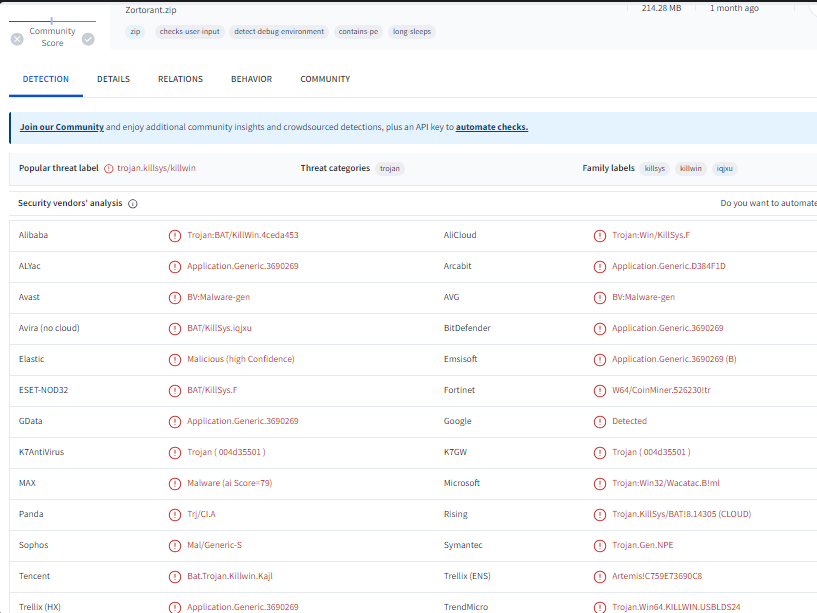Click the Community Score indicator bar
The width and height of the screenshot is (817, 613).
(x=53, y=21)
